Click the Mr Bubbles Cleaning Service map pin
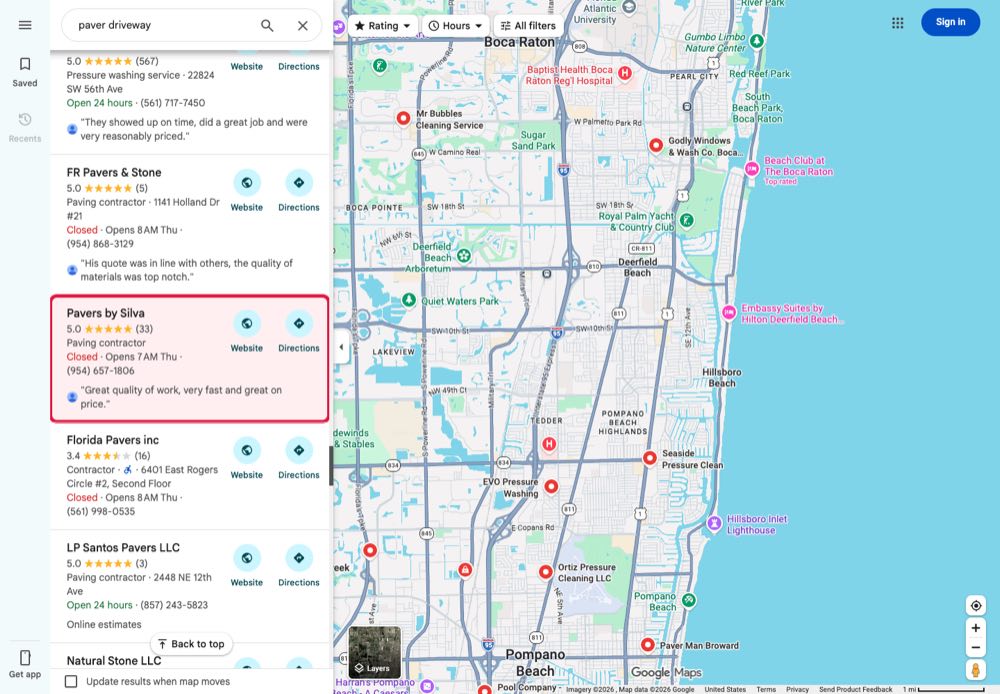 (403, 118)
